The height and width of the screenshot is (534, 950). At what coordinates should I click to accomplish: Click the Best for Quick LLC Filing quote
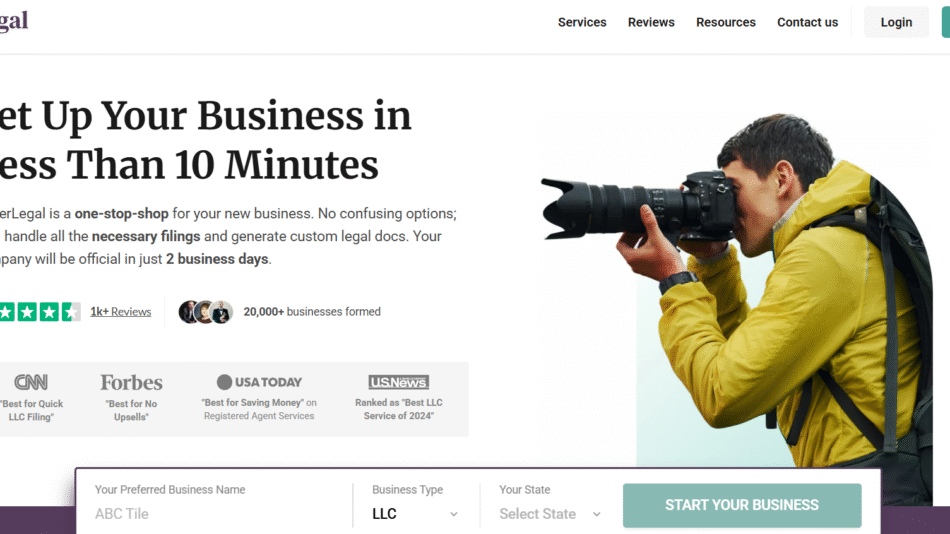click(31, 410)
